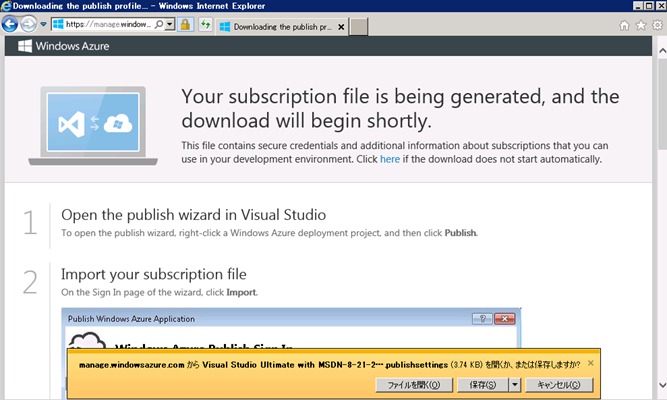The width and height of the screenshot is (667, 400).
Task: Expand the save options dropdown arrow
Action: tap(515, 385)
